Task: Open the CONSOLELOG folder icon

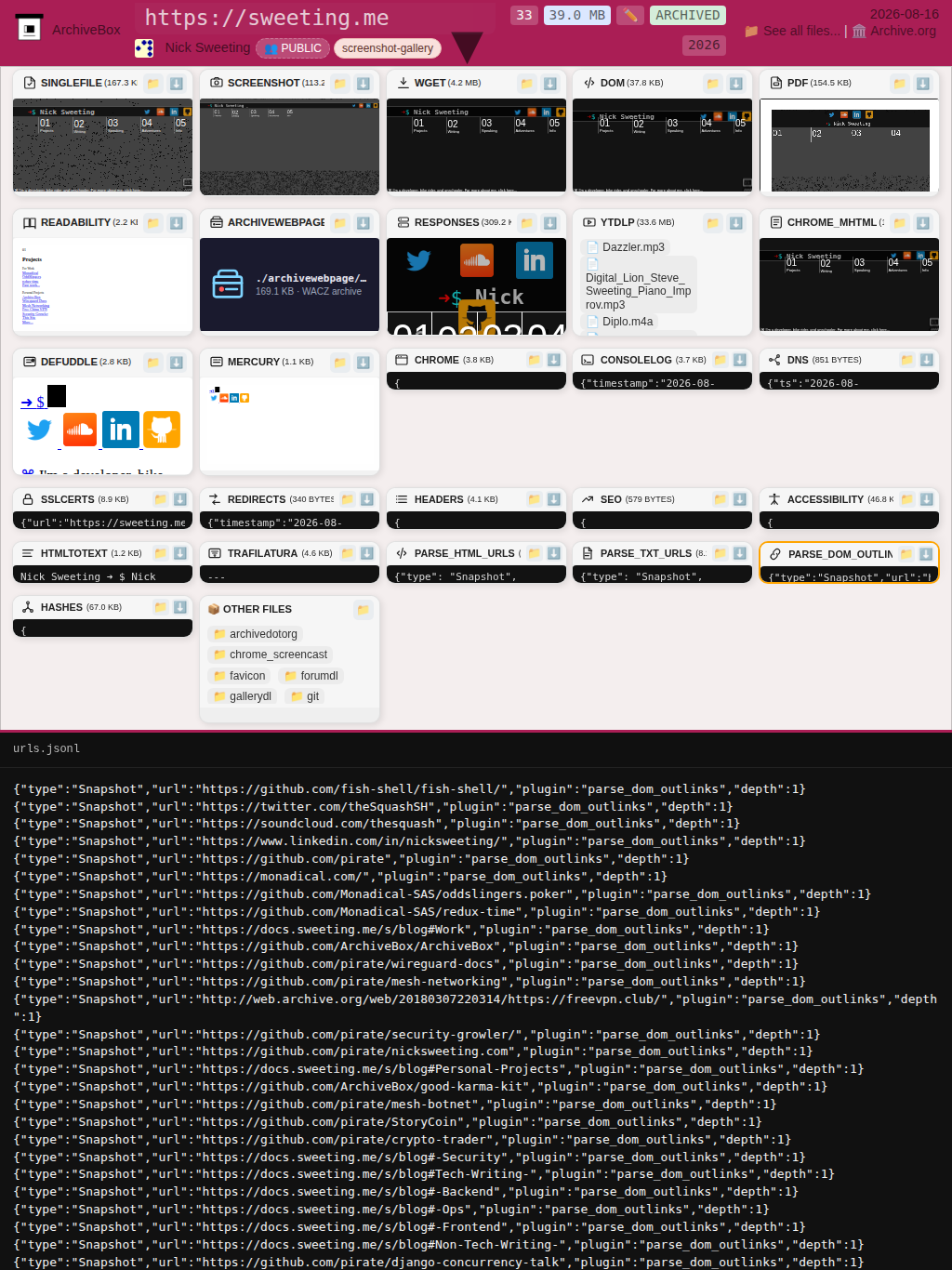Action: [721, 360]
